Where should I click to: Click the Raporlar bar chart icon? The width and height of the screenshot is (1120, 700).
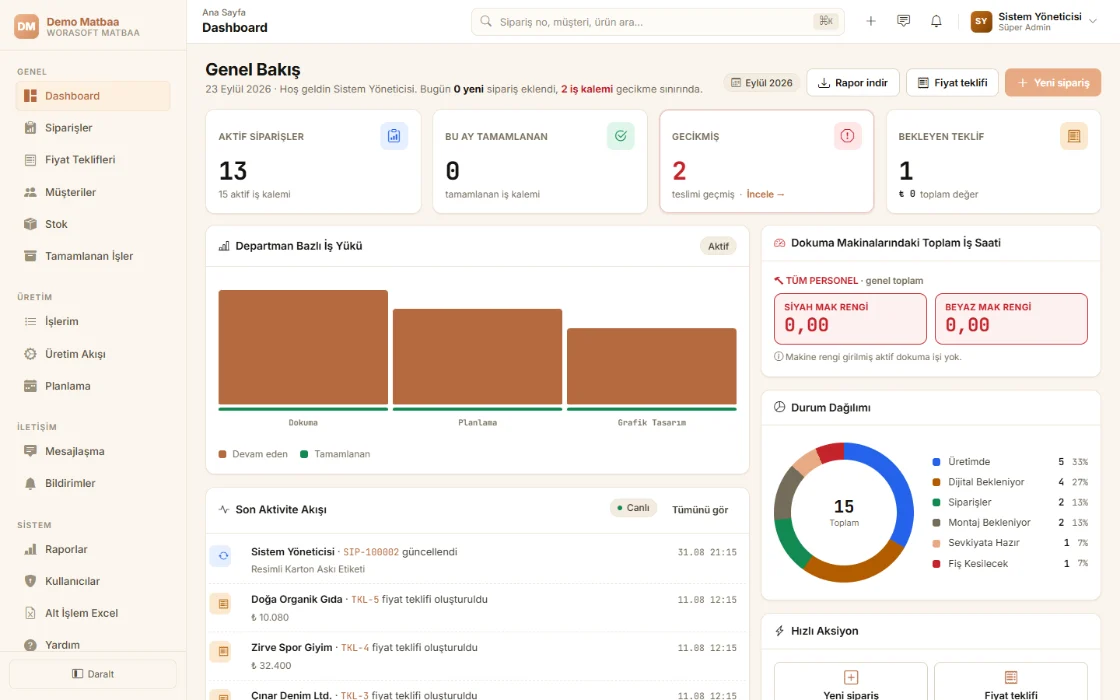[30, 549]
